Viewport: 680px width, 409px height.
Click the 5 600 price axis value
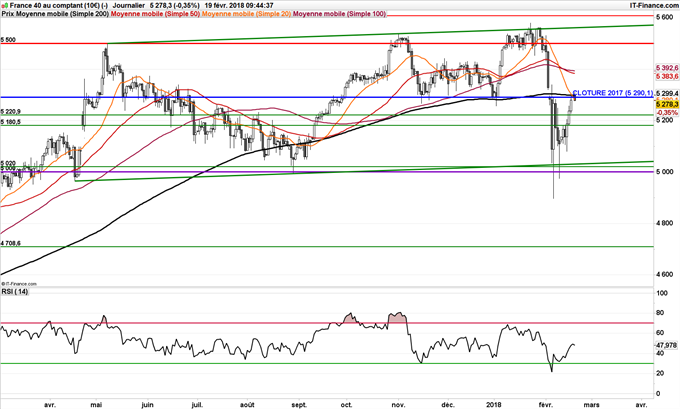[x=665, y=17]
